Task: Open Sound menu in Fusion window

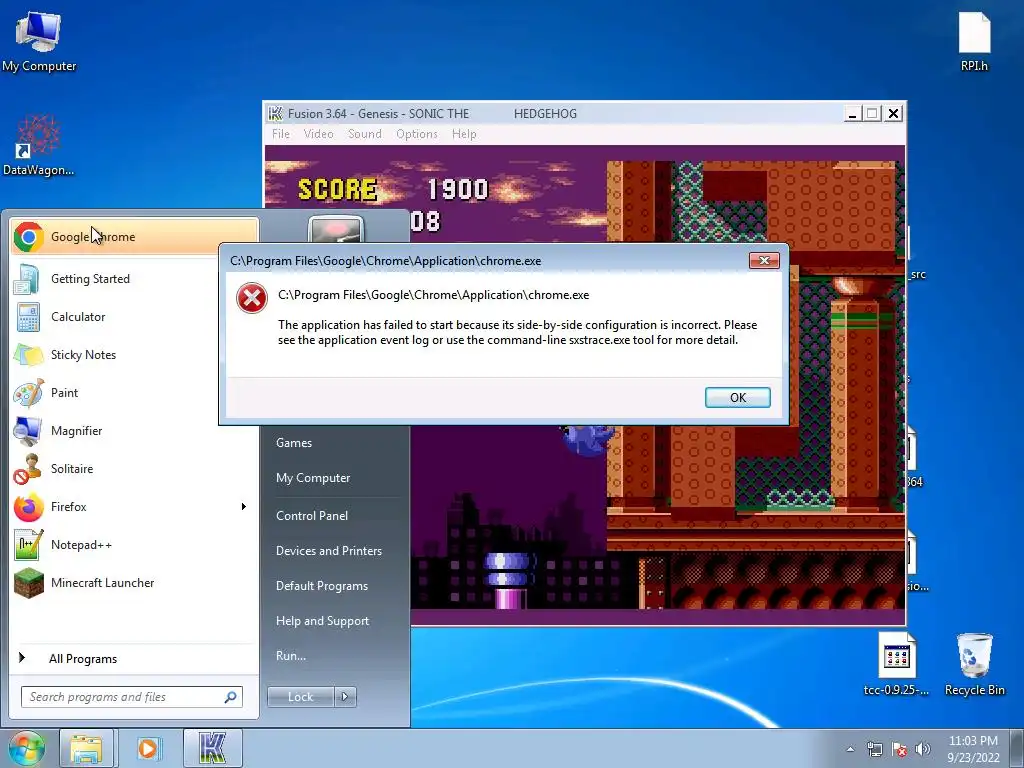Action: [364, 134]
